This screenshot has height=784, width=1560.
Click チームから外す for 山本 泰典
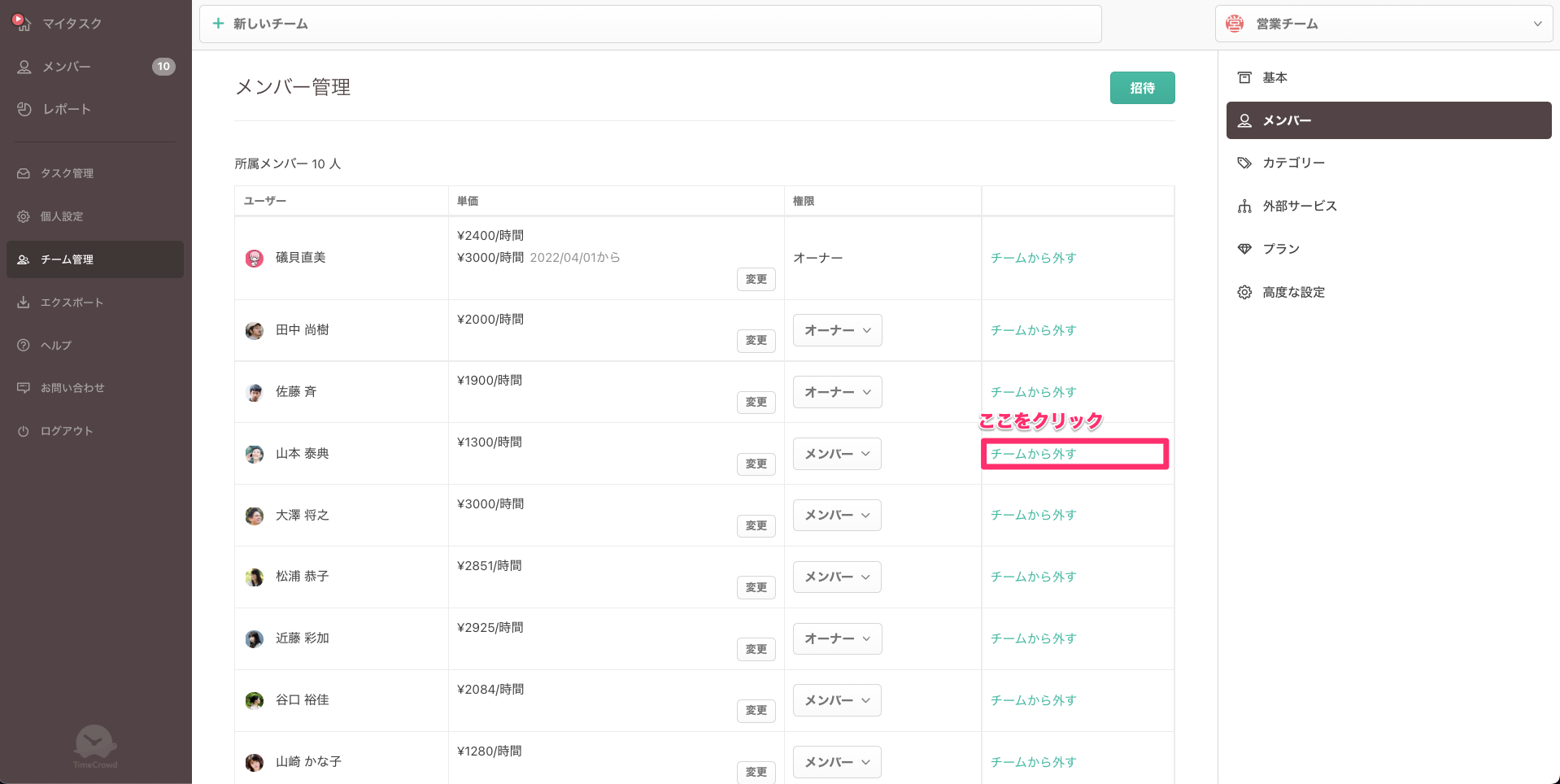[1033, 454]
